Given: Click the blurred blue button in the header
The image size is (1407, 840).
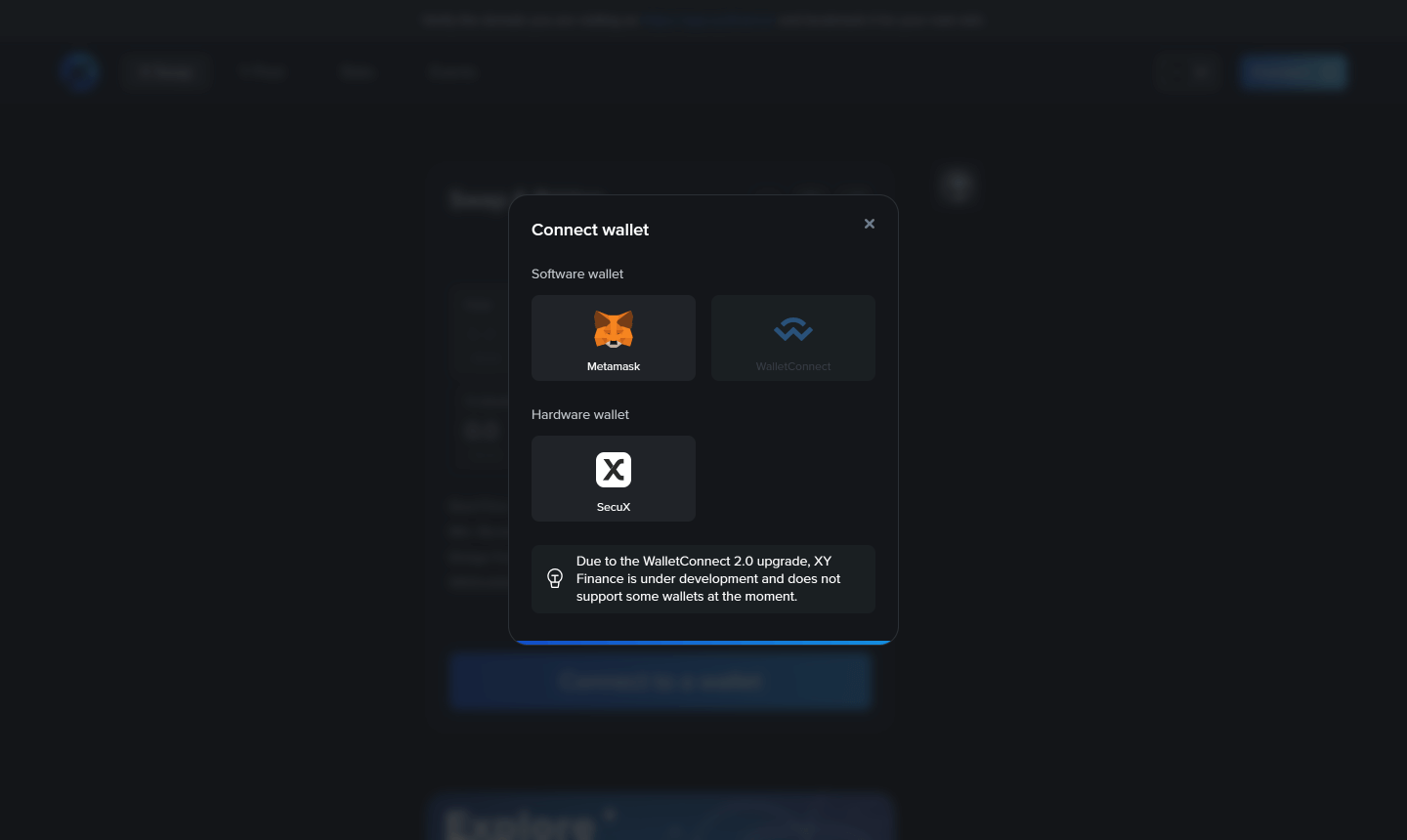Looking at the screenshot, I should (1294, 72).
